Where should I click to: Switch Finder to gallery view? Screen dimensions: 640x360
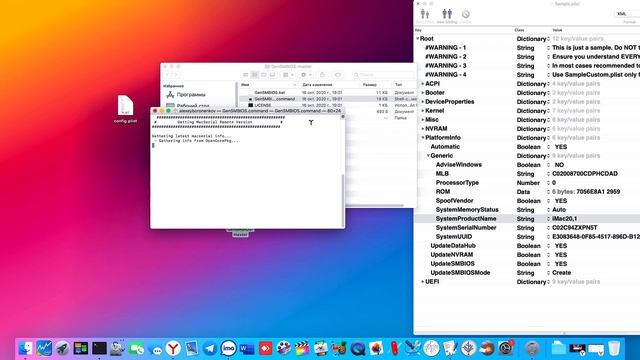pyautogui.click(x=273, y=75)
